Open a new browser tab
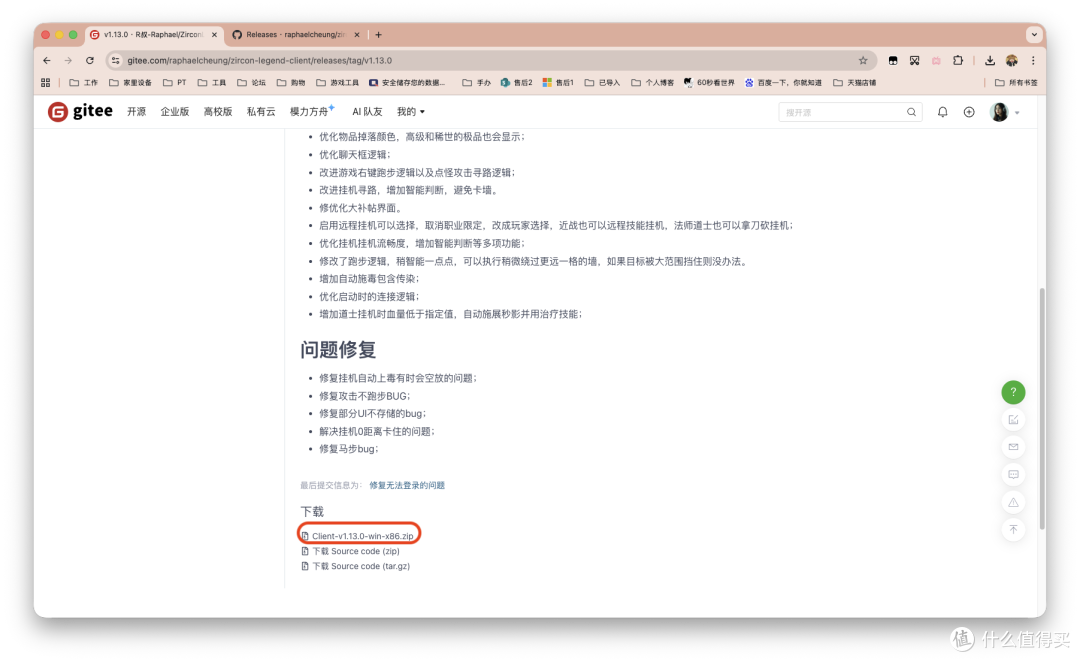Image resolution: width=1080 pixels, height=662 pixels. click(378, 34)
